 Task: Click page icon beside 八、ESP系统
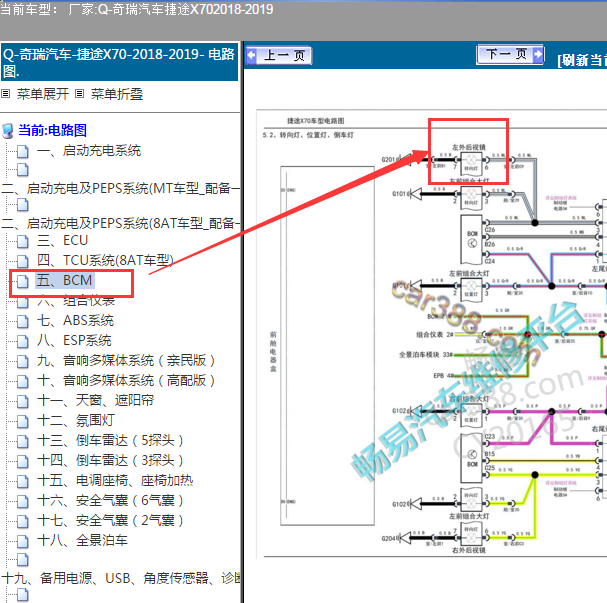click(x=23, y=342)
